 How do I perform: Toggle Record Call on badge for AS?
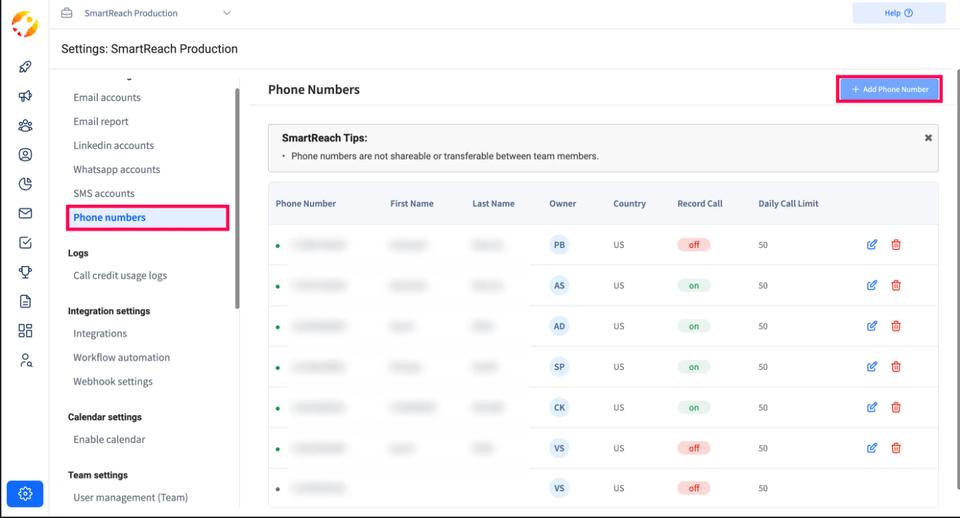pyautogui.click(x=694, y=285)
